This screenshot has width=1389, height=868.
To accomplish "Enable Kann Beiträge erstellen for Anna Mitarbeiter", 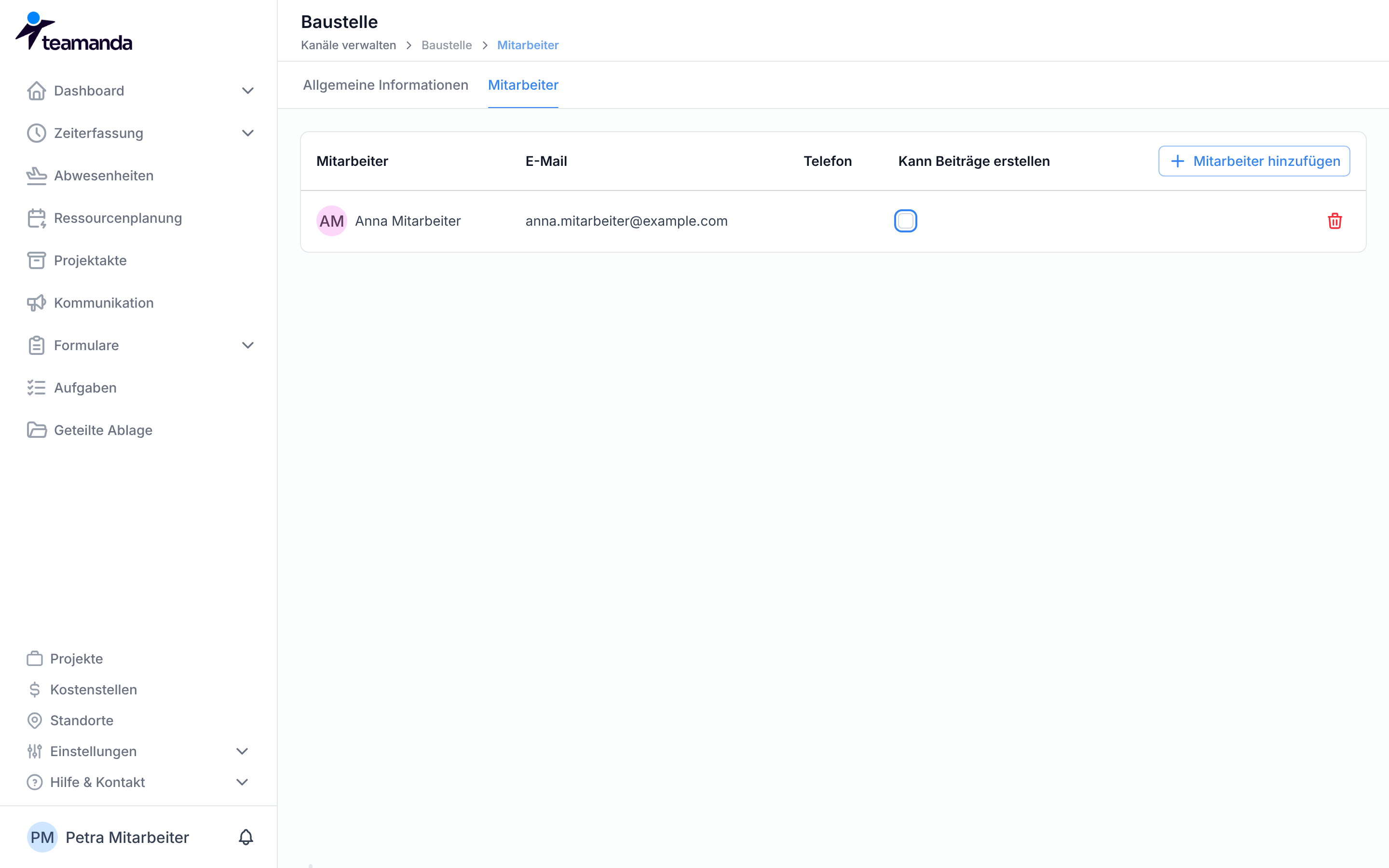I will (x=905, y=221).
